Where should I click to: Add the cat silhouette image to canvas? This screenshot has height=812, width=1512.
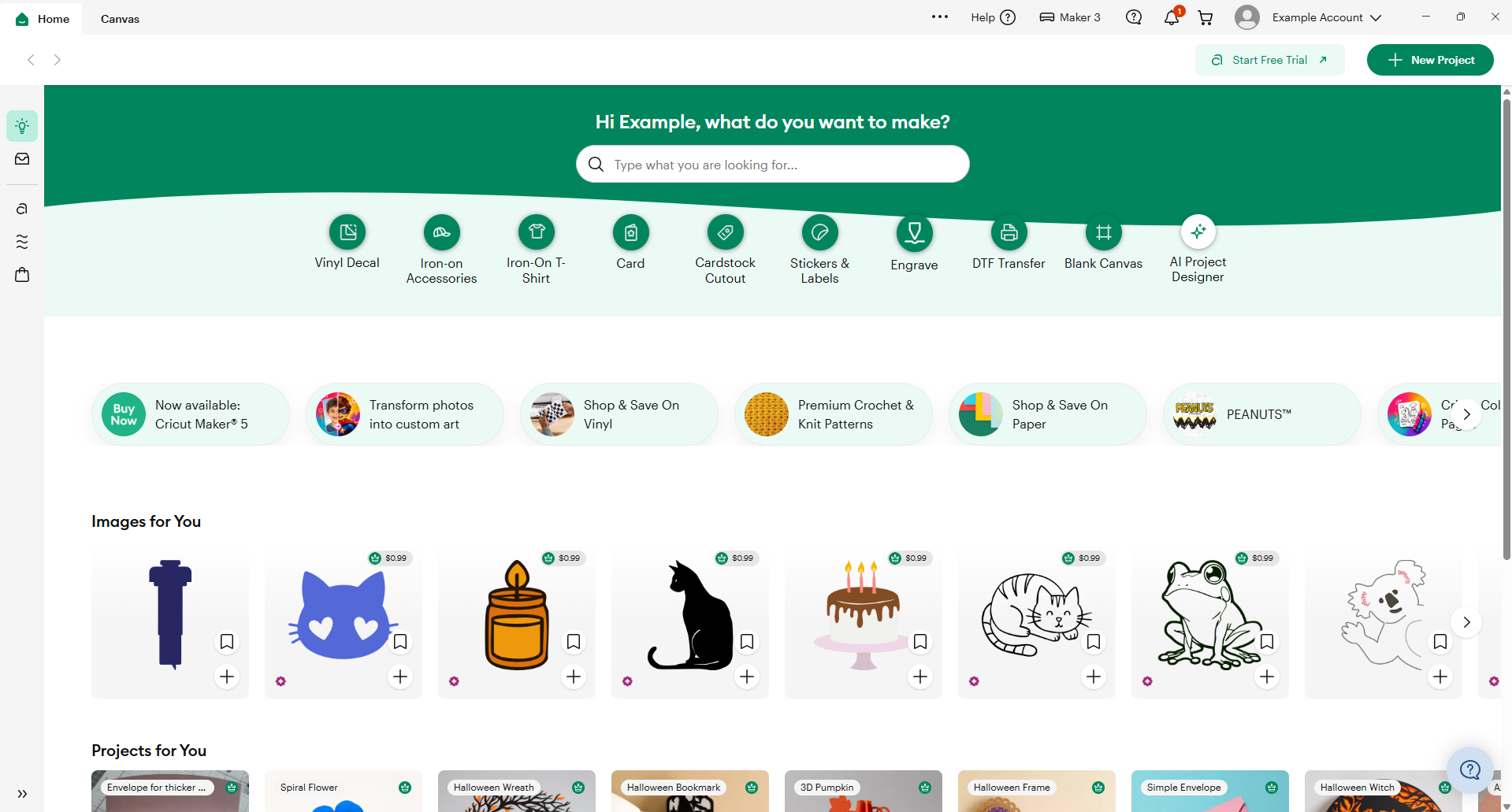[747, 677]
